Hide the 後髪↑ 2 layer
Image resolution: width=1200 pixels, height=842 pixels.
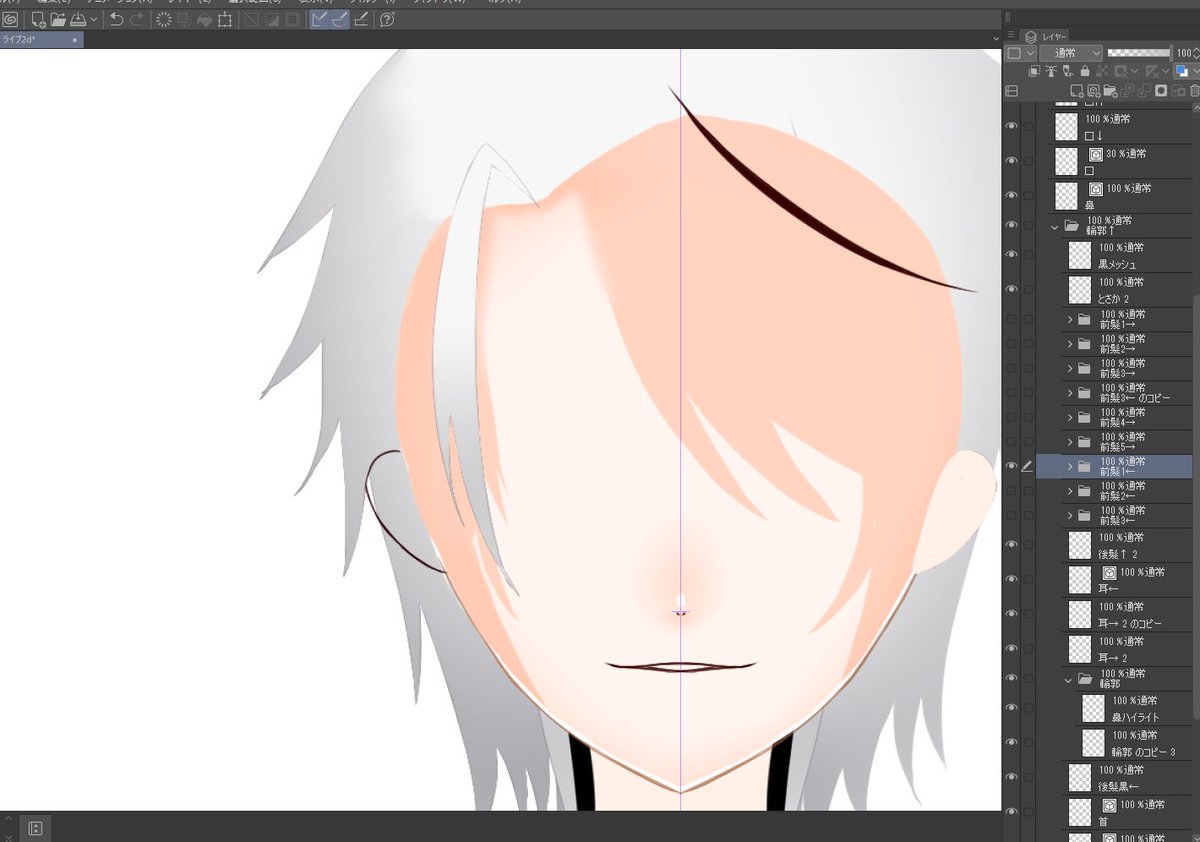click(x=1011, y=544)
